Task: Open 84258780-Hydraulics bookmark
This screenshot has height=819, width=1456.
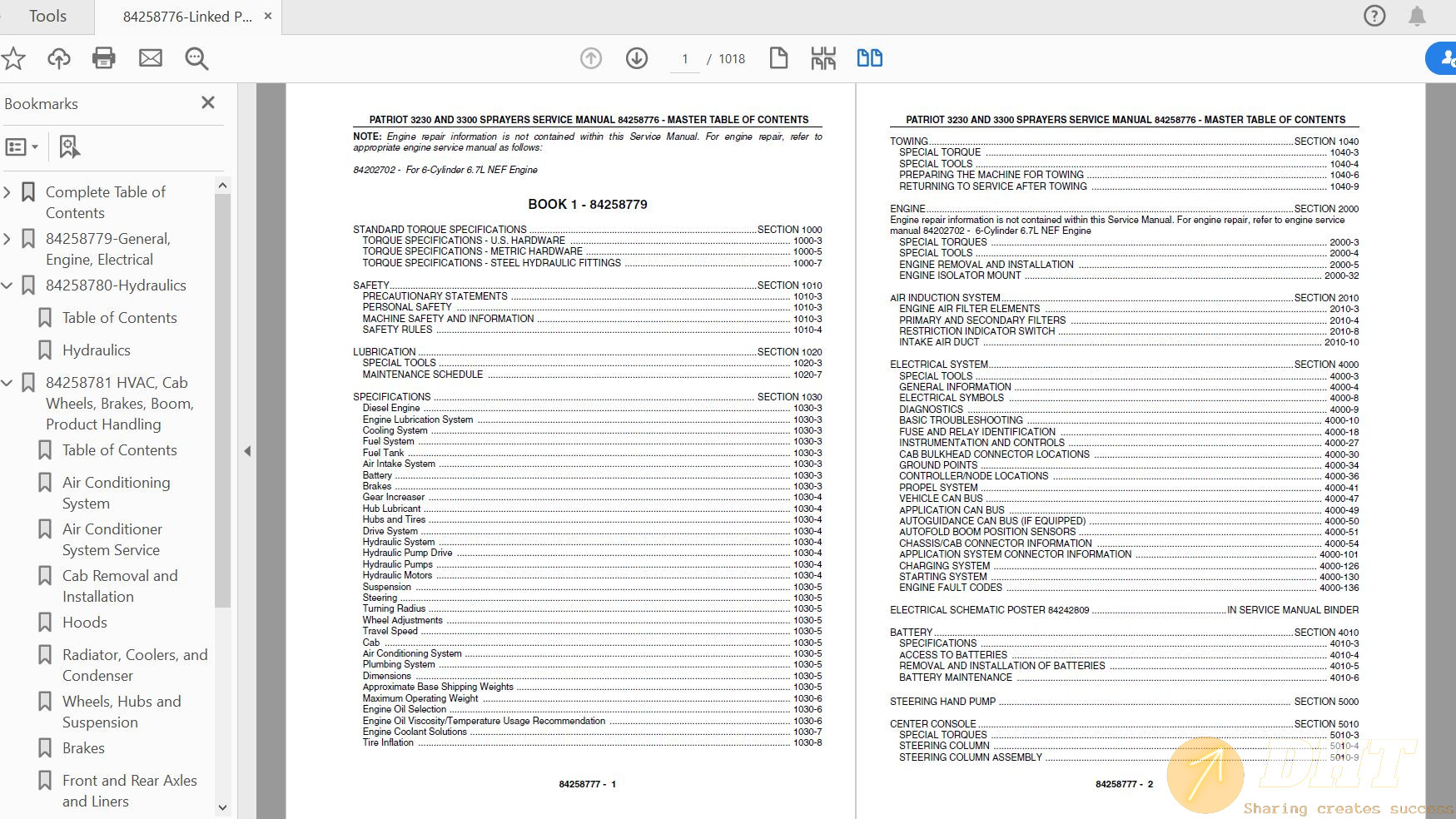Action: click(x=116, y=285)
